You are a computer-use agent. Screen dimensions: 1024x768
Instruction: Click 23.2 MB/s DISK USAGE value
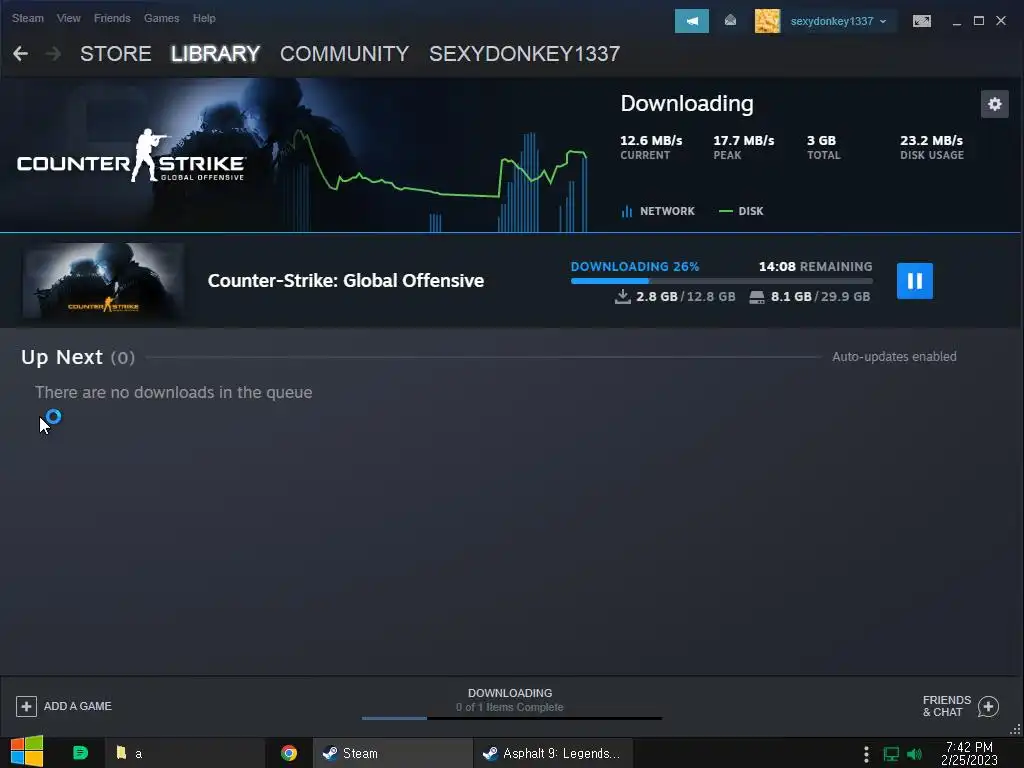931,140
